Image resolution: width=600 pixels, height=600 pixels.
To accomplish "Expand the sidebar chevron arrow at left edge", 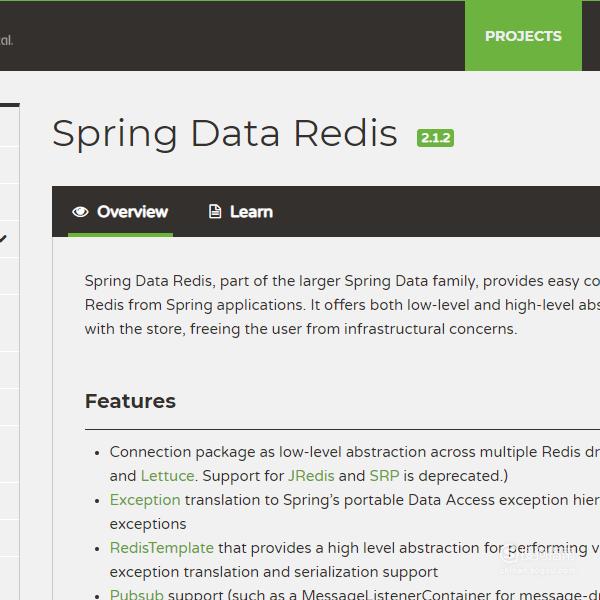I will (3, 239).
